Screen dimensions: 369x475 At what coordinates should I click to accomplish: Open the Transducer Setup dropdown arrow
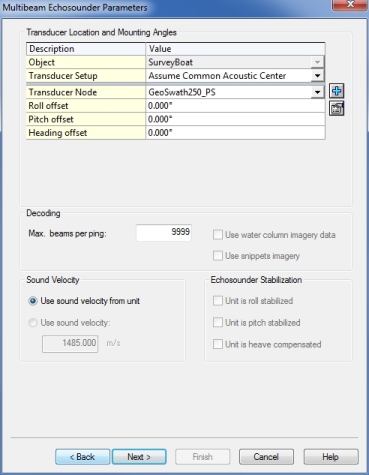point(317,76)
